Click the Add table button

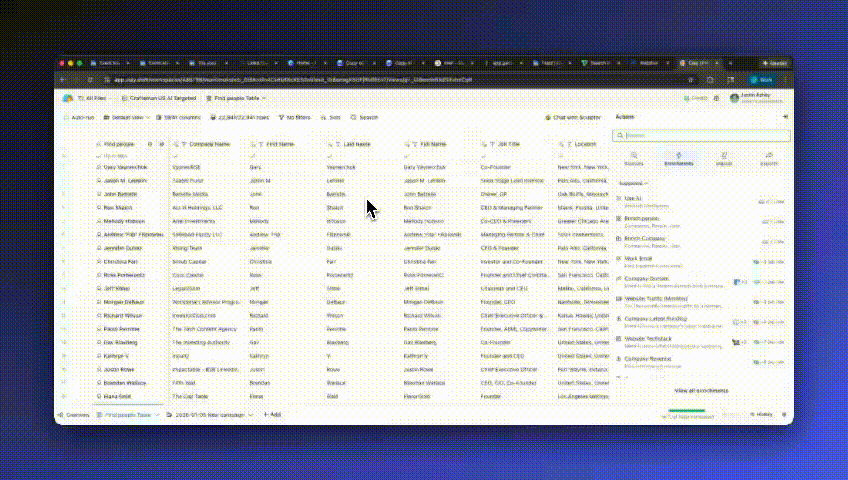[272, 415]
